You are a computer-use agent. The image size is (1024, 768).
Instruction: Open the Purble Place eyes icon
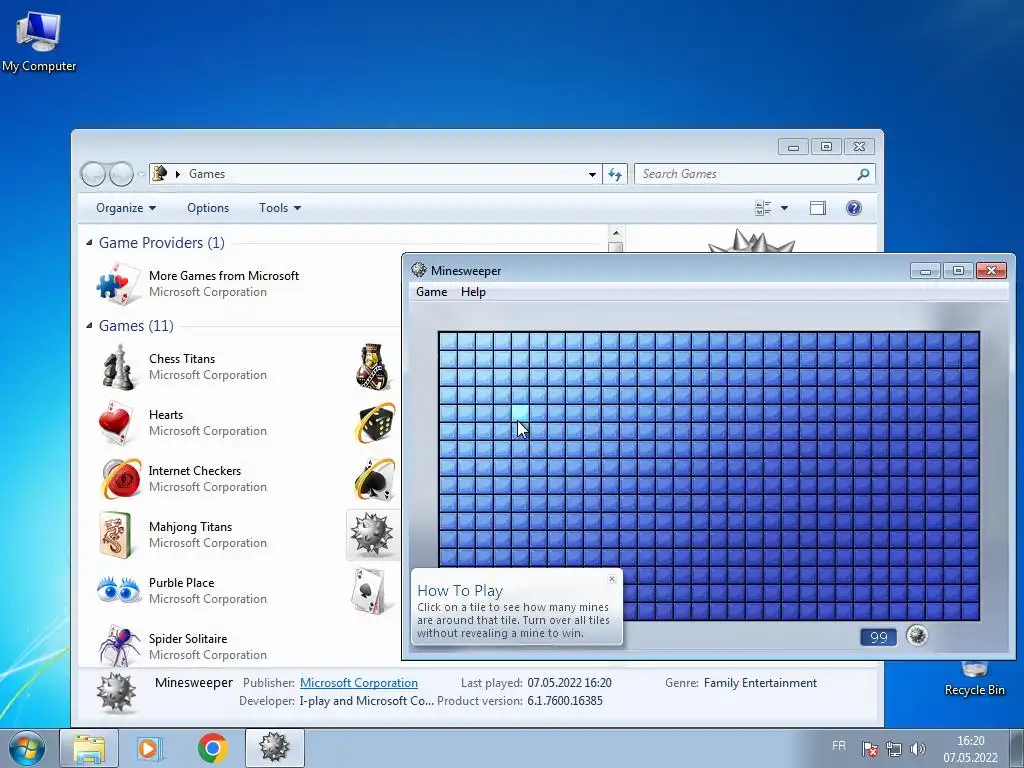tap(118, 590)
